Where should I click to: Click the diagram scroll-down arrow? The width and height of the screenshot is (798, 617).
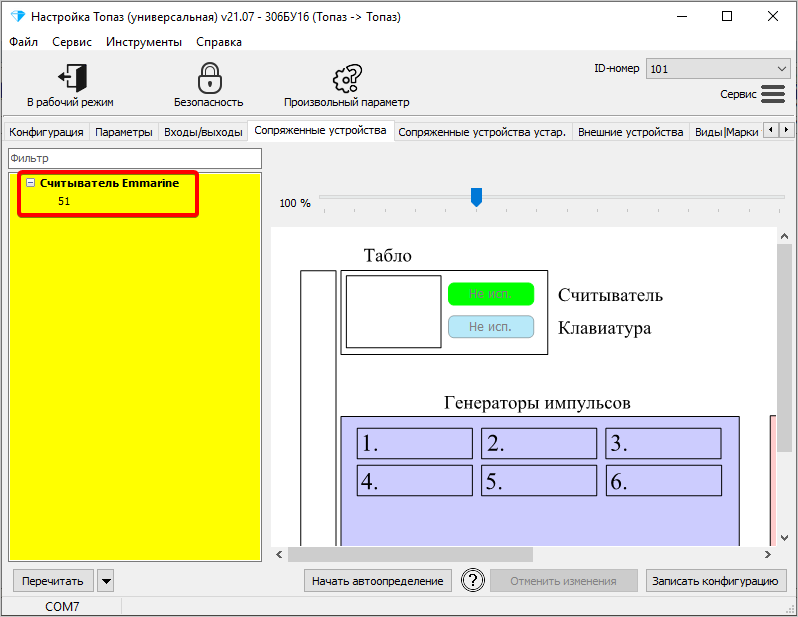[x=784, y=538]
